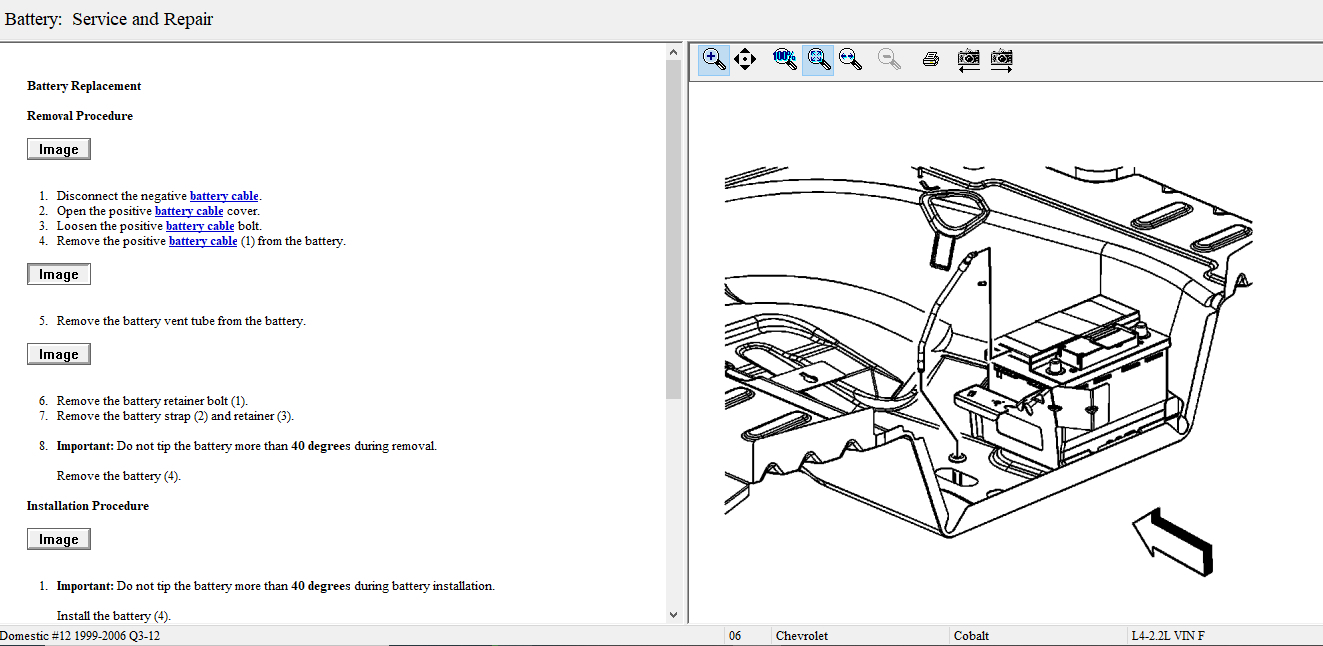The image size is (1323, 646).
Task: Select the zoom in magnifier tool
Action: click(x=714, y=59)
